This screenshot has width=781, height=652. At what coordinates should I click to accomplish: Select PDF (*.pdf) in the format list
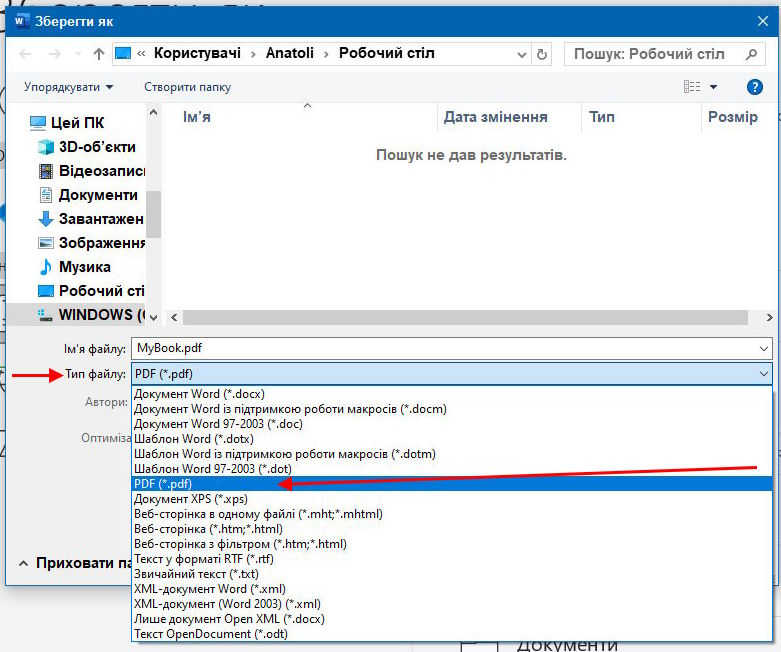click(452, 484)
